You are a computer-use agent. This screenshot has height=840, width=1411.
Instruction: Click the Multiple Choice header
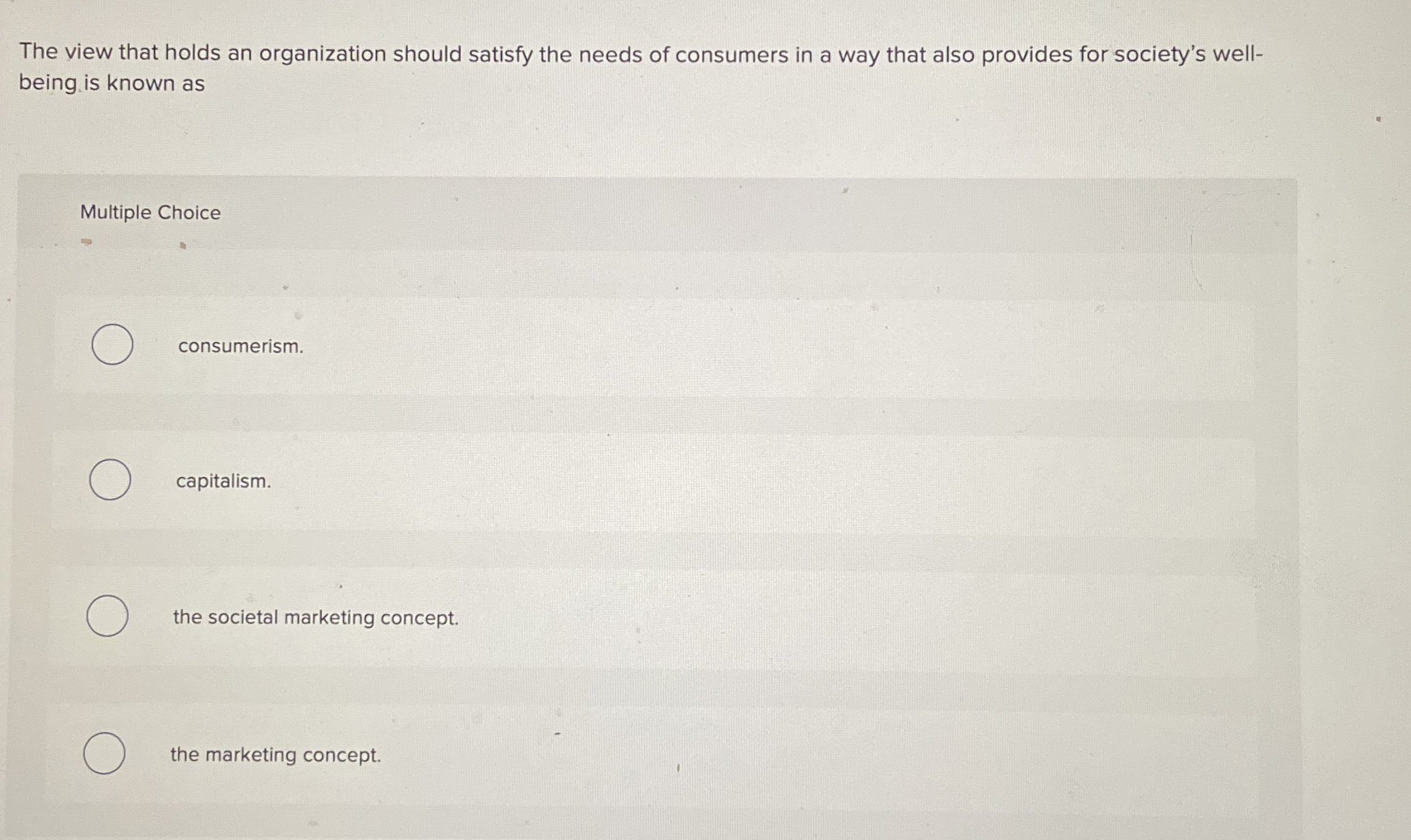point(151,213)
